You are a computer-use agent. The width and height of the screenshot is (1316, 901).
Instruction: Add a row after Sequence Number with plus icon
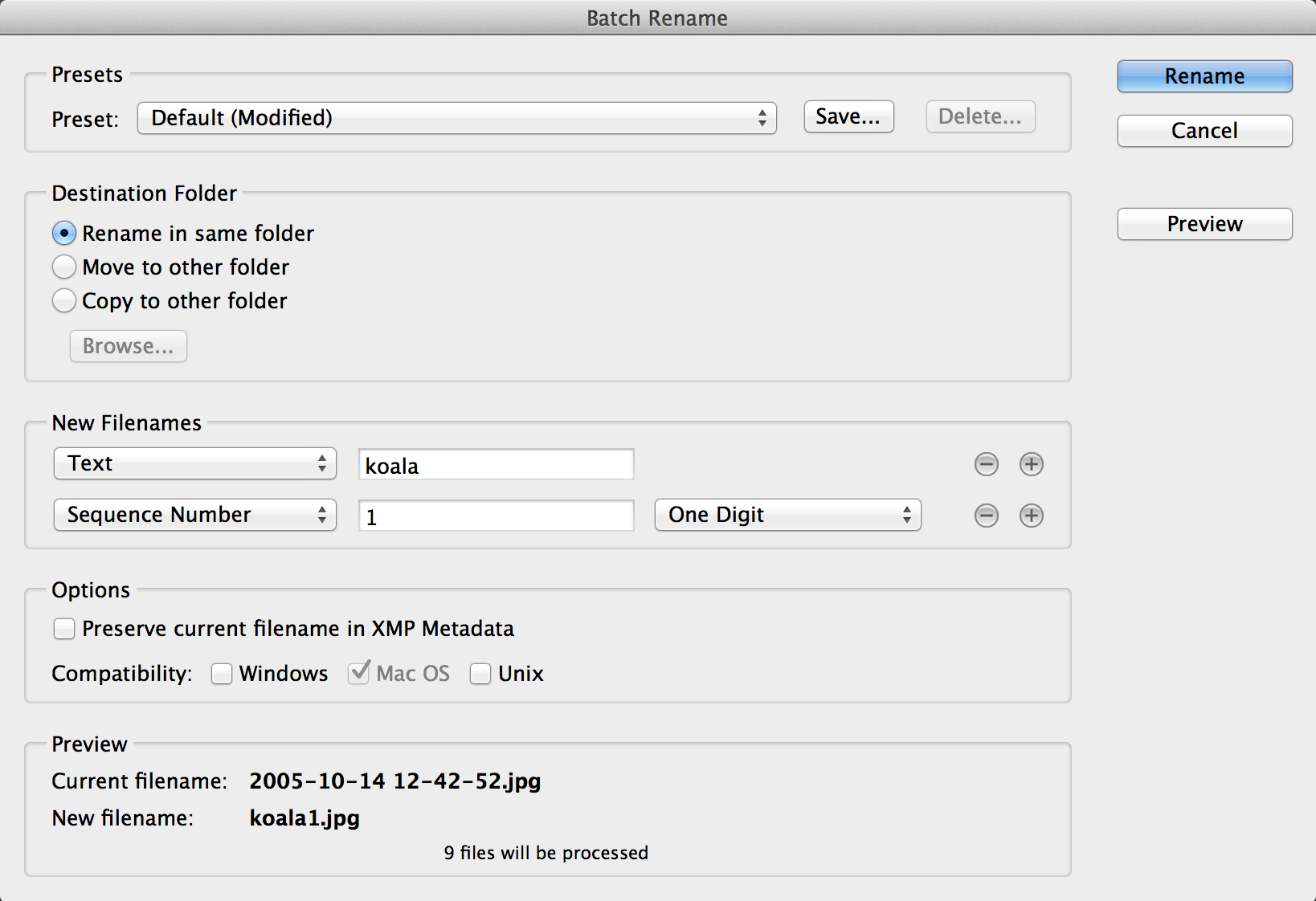[x=1031, y=516]
